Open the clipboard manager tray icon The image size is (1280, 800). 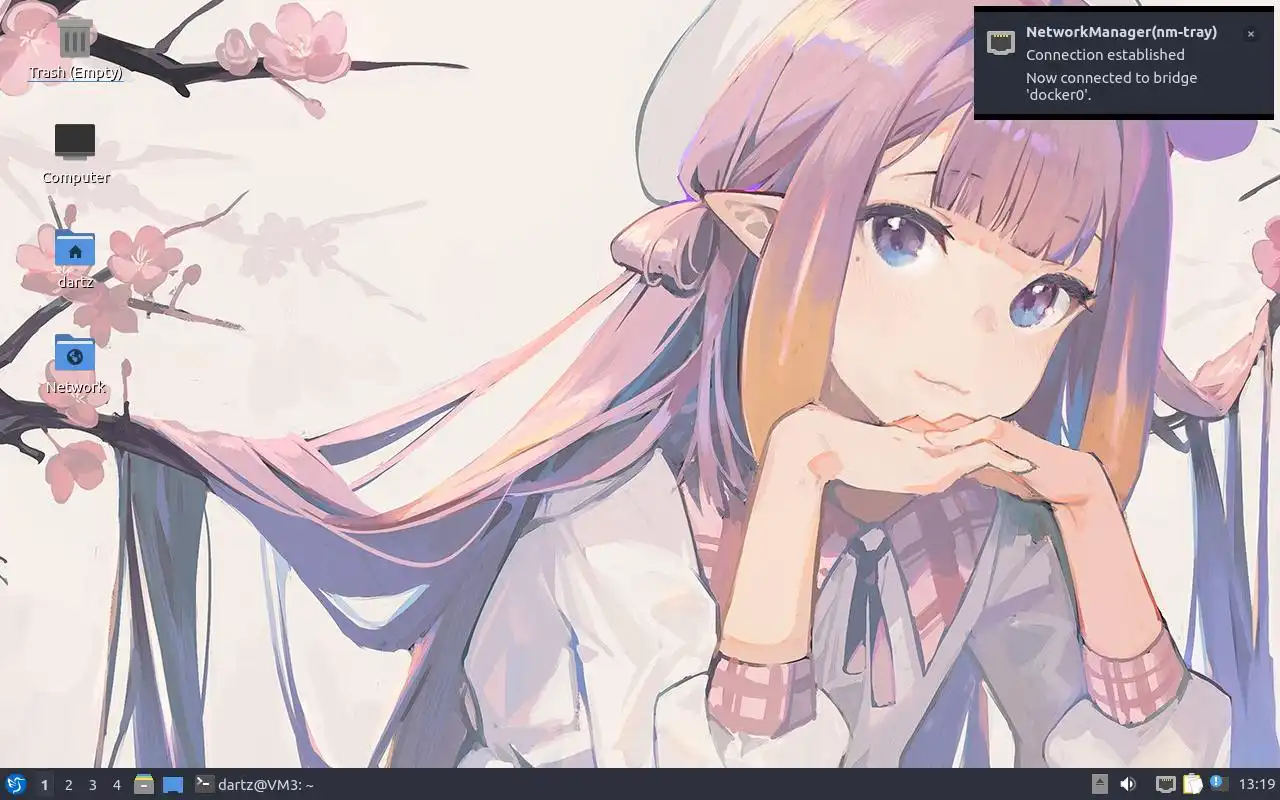click(1192, 785)
